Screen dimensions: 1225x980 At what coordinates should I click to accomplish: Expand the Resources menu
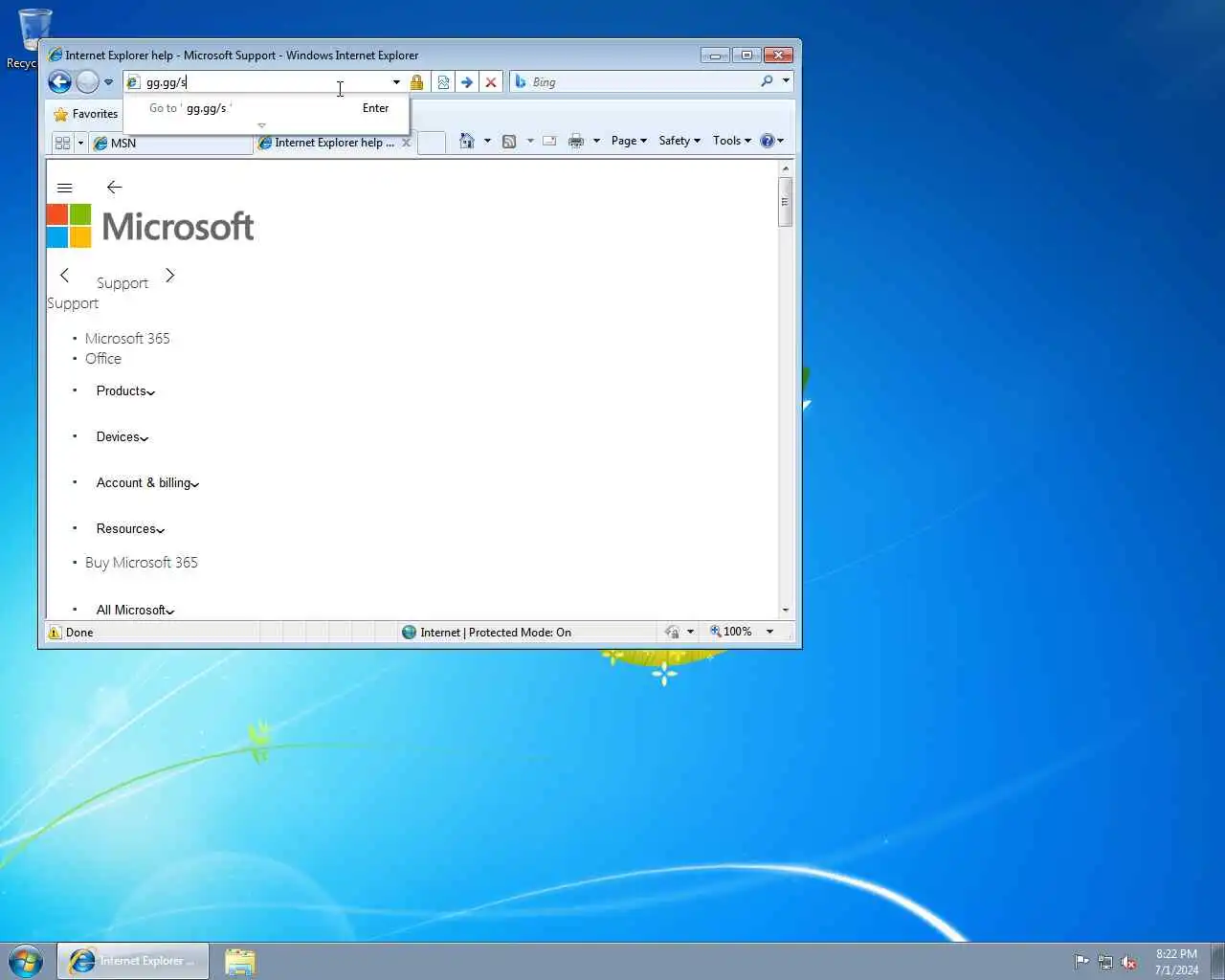pyautogui.click(x=130, y=529)
